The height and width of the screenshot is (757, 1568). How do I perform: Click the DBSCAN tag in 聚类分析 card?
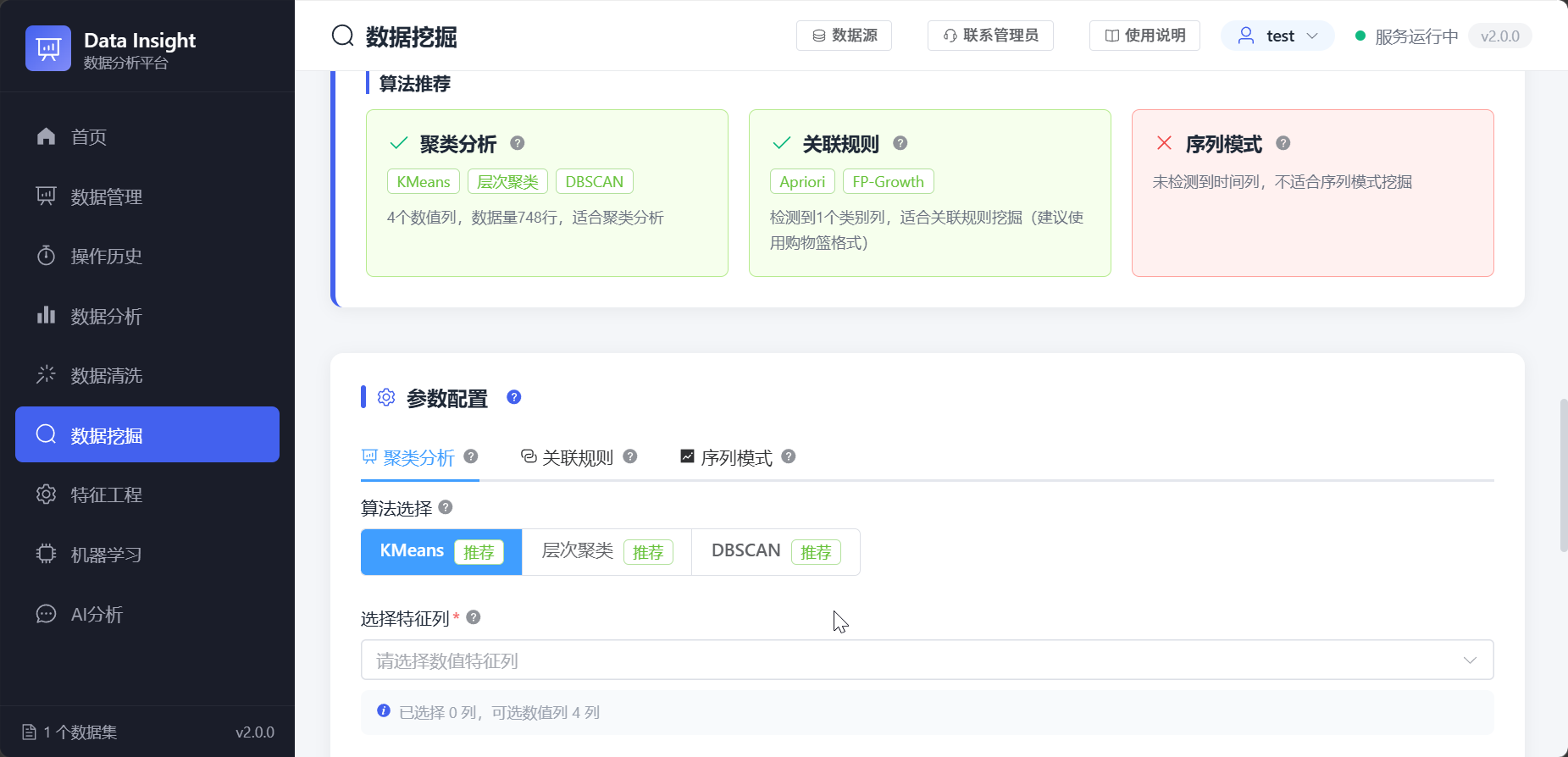coord(595,182)
